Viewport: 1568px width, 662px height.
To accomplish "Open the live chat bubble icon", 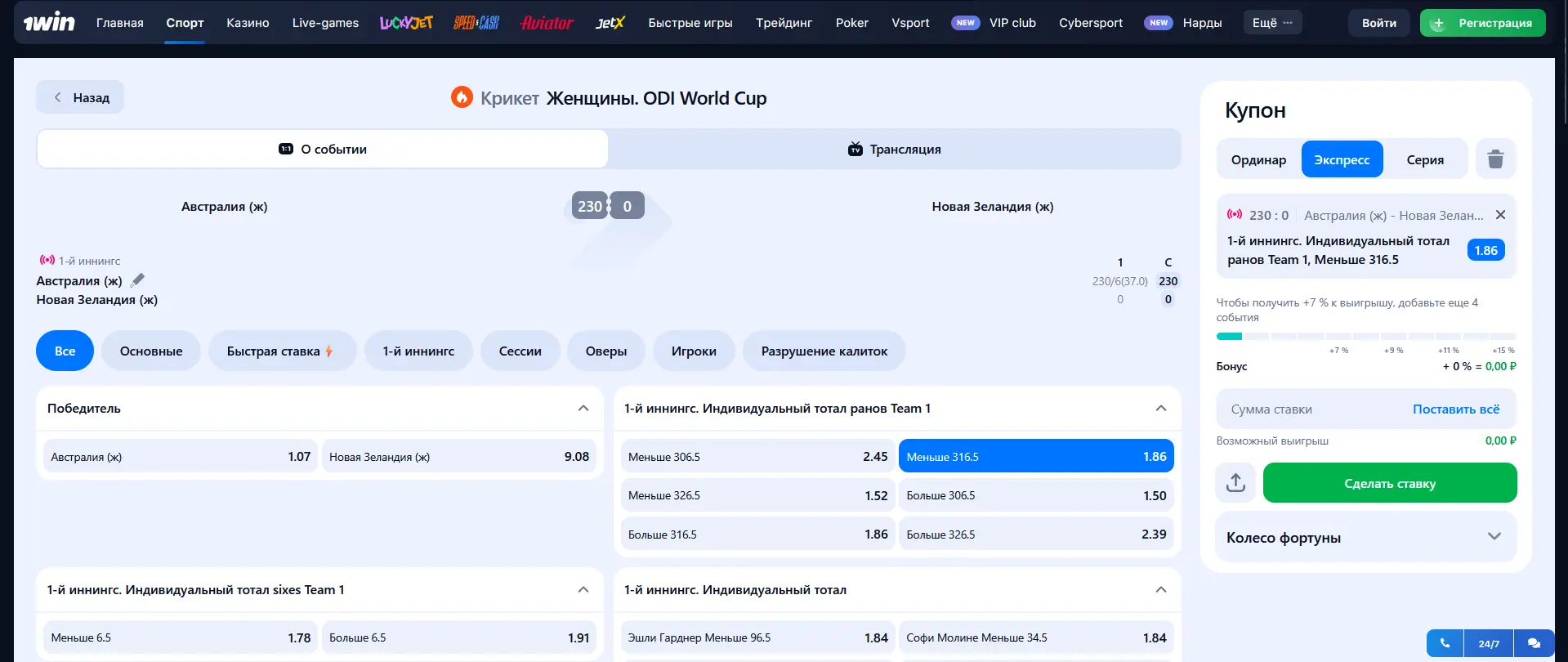I will pyautogui.click(x=1534, y=643).
